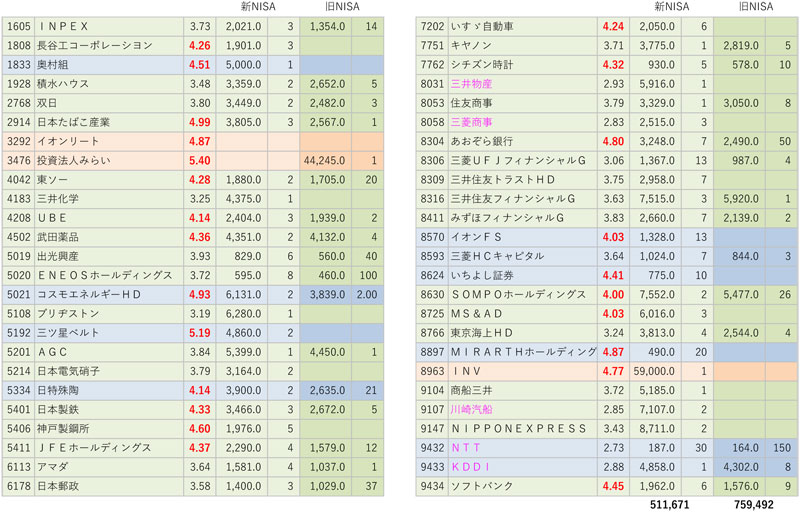Select the ＳＯＭＰＯホールディングス cell
Viewport: 800px width, 512px height.
click(x=522, y=295)
